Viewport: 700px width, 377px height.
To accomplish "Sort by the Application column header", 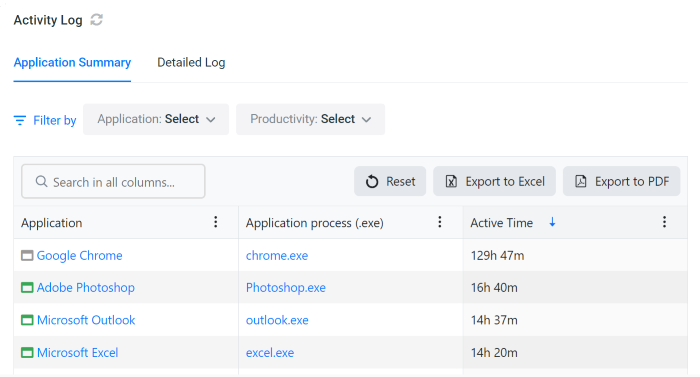I will tap(52, 223).
